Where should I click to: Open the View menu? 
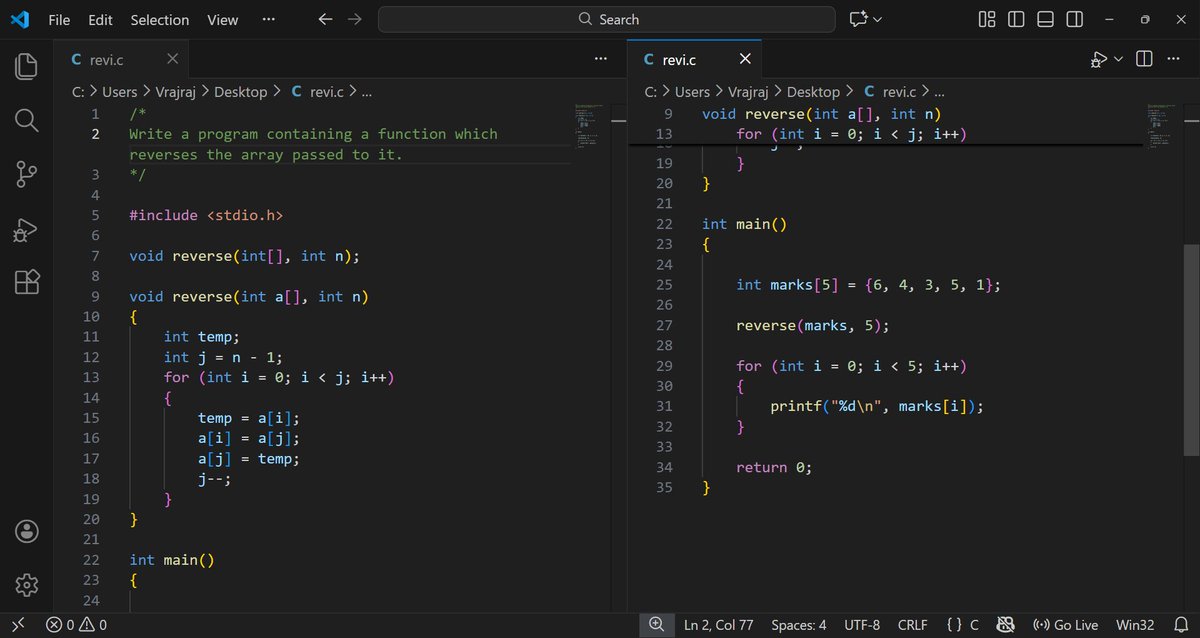[222, 19]
